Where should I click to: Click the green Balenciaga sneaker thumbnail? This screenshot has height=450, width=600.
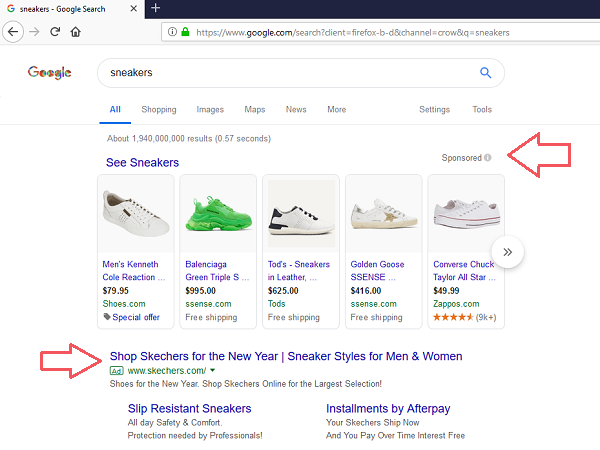point(218,214)
